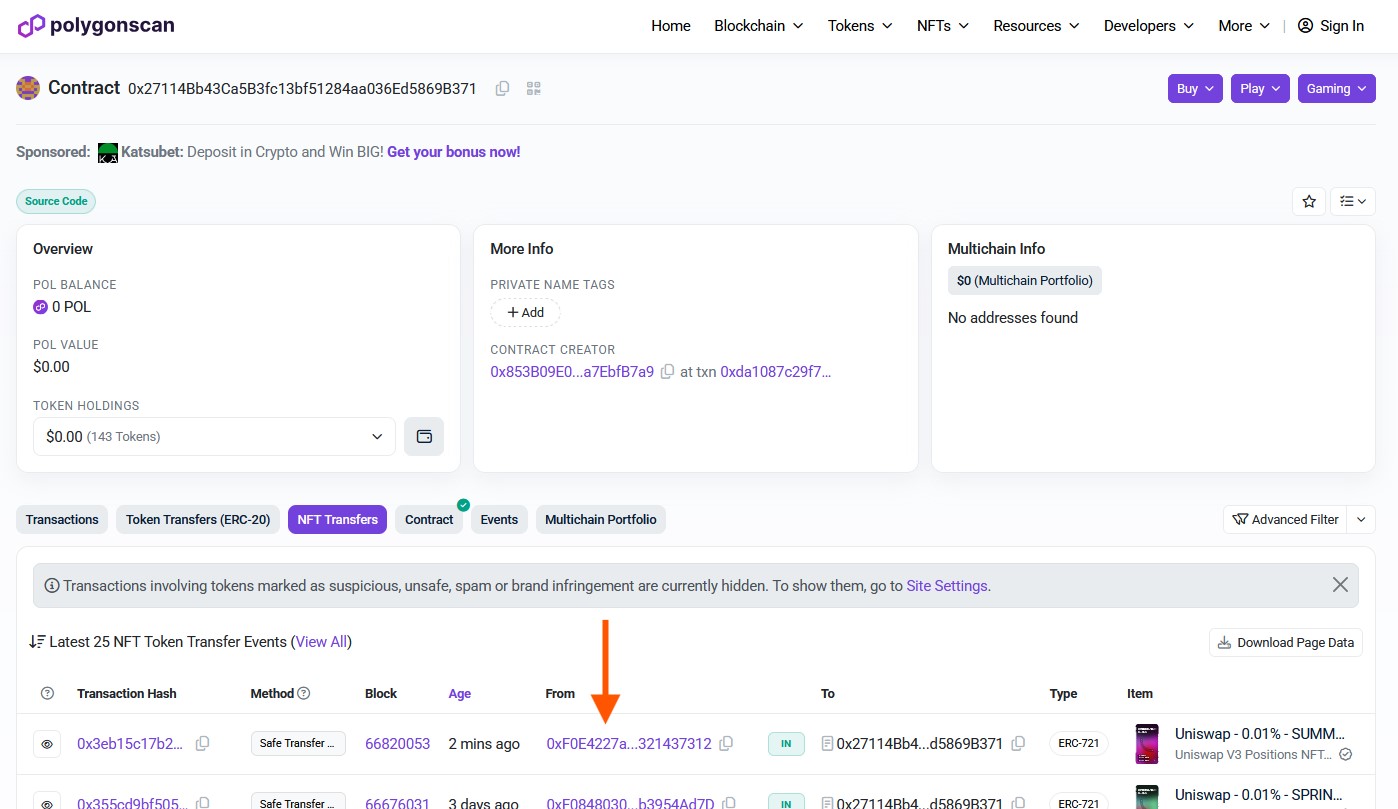Show the QR code for the contract address
The height and width of the screenshot is (809, 1398).
click(533, 89)
